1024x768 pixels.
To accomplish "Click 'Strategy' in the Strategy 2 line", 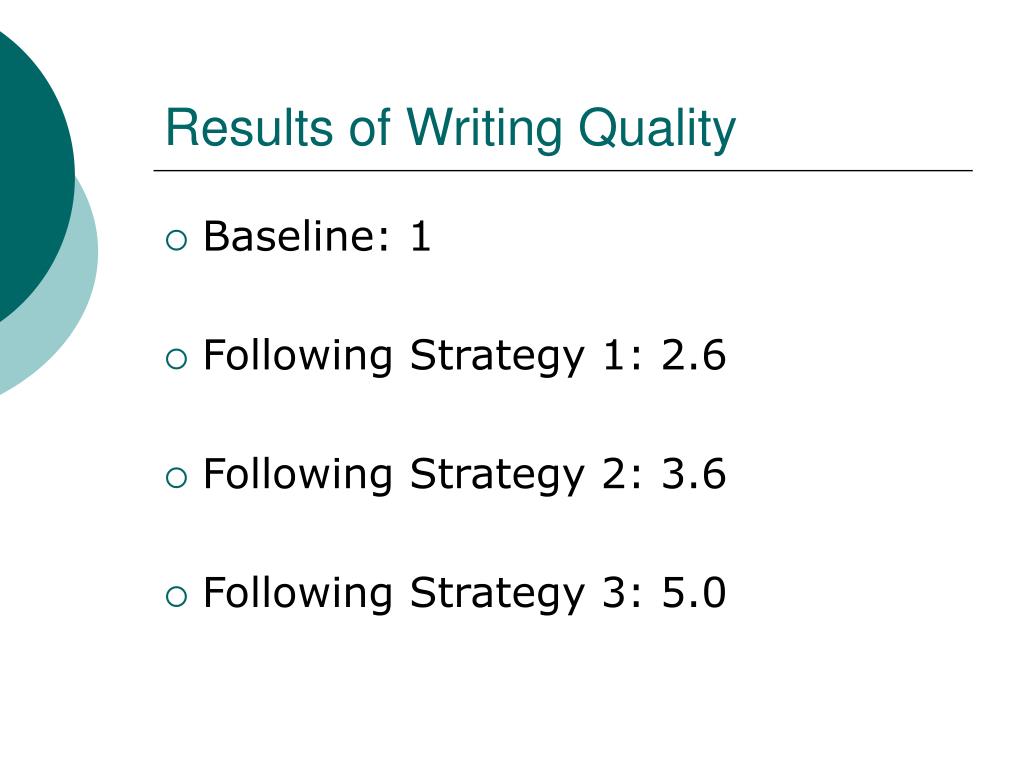I will click(497, 477).
